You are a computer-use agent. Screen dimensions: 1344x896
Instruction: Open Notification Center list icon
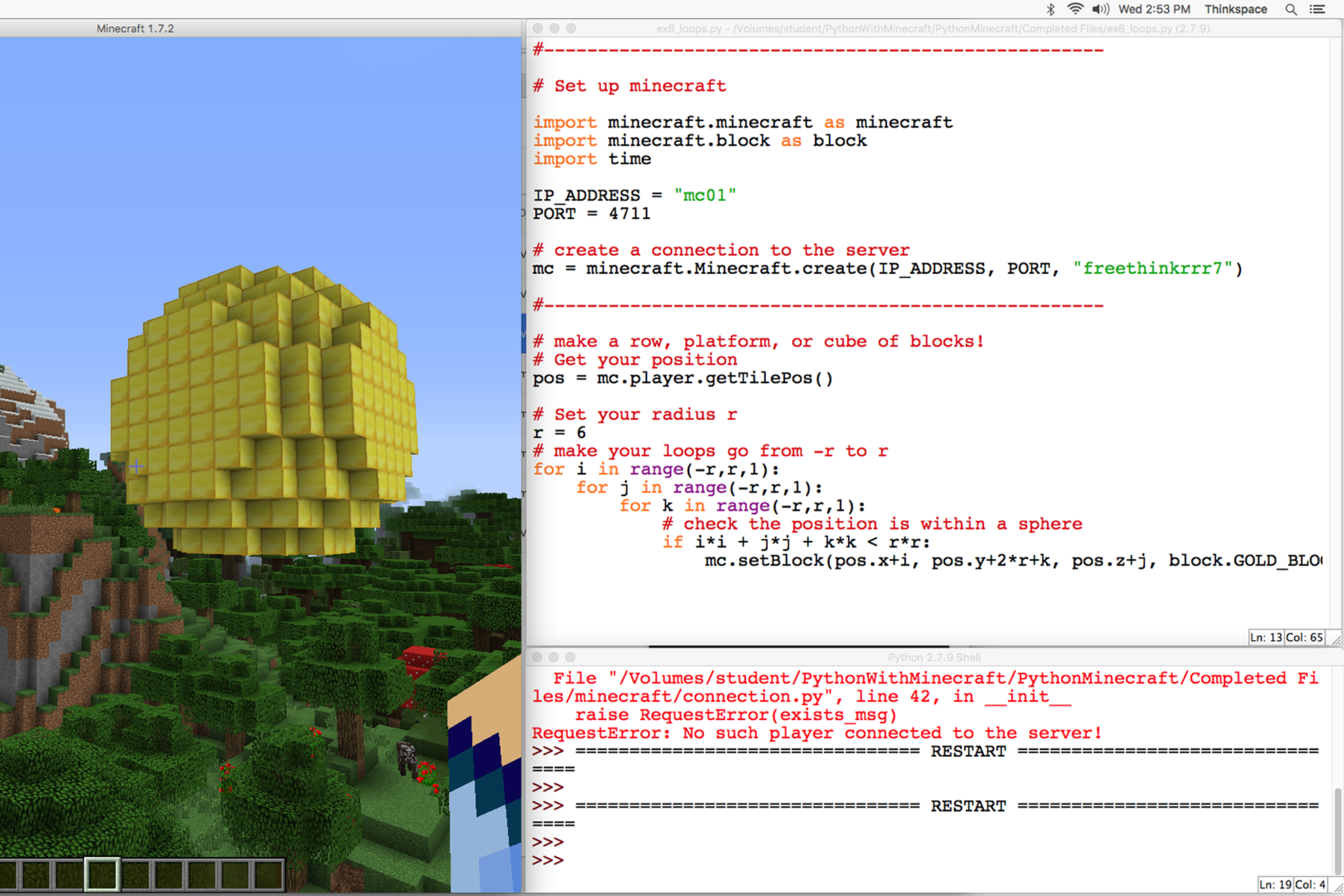(1317, 9)
